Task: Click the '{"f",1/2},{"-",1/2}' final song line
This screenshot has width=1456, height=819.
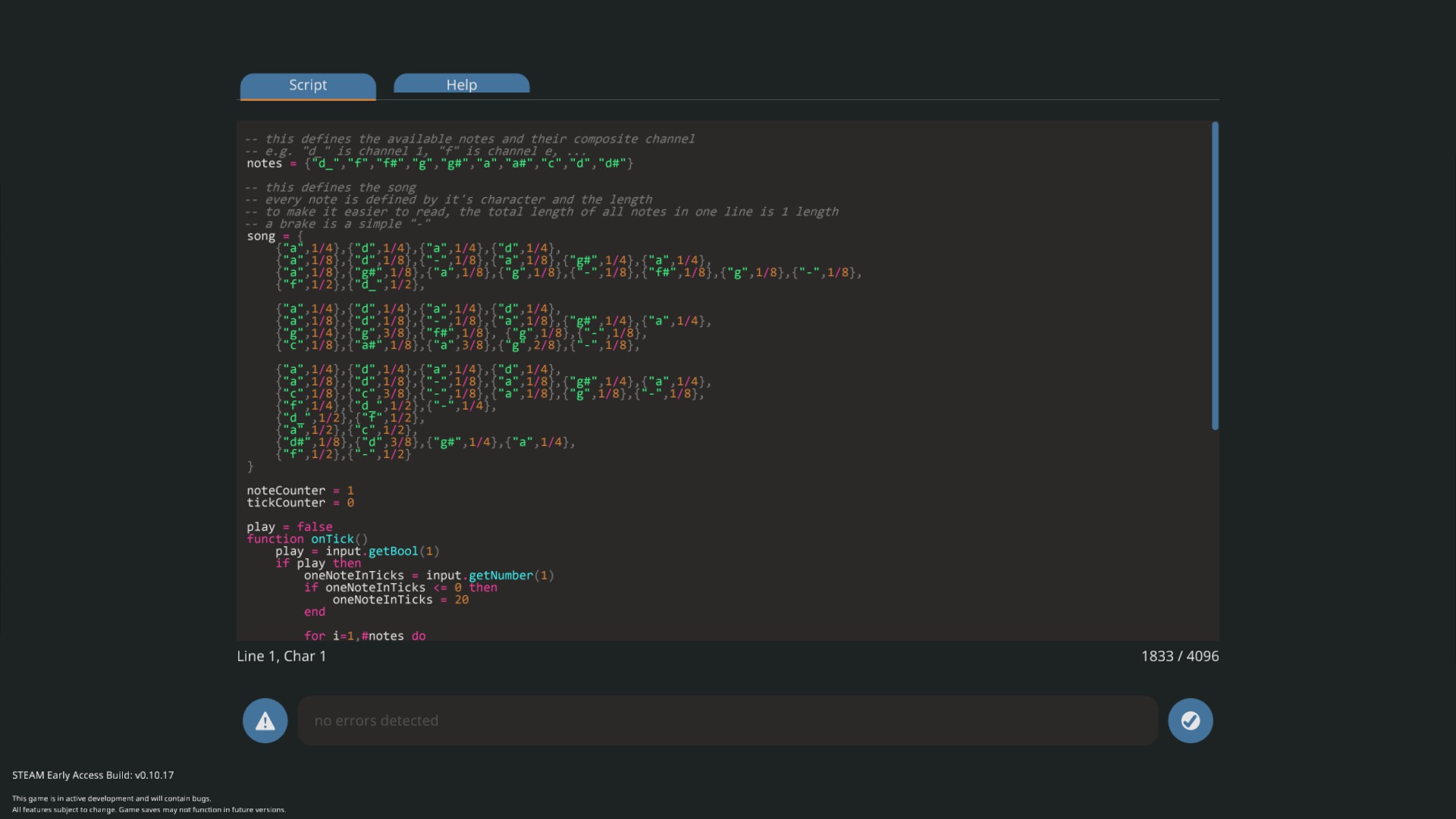Action: coord(344,454)
